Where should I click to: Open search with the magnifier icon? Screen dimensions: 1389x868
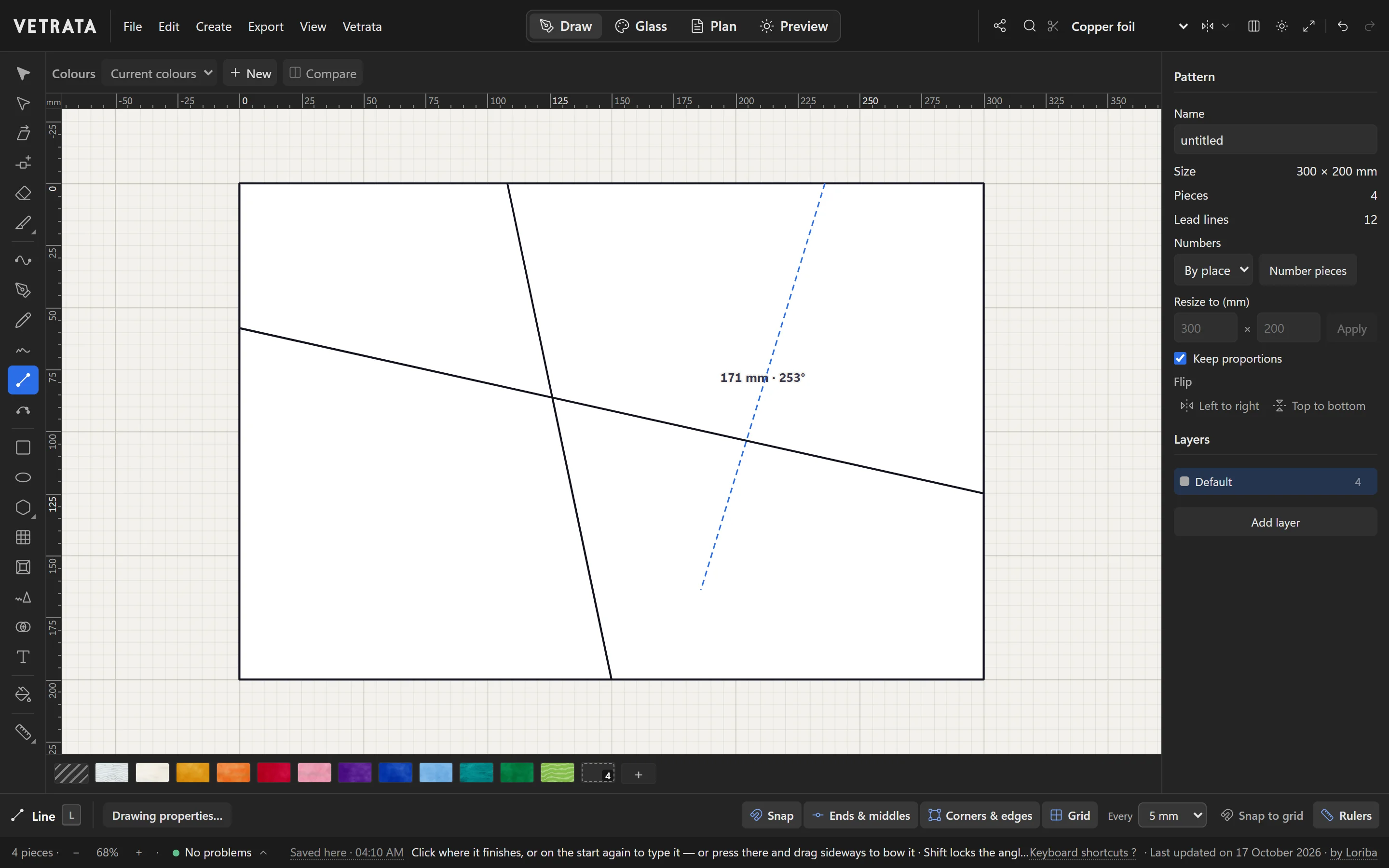(1030, 27)
